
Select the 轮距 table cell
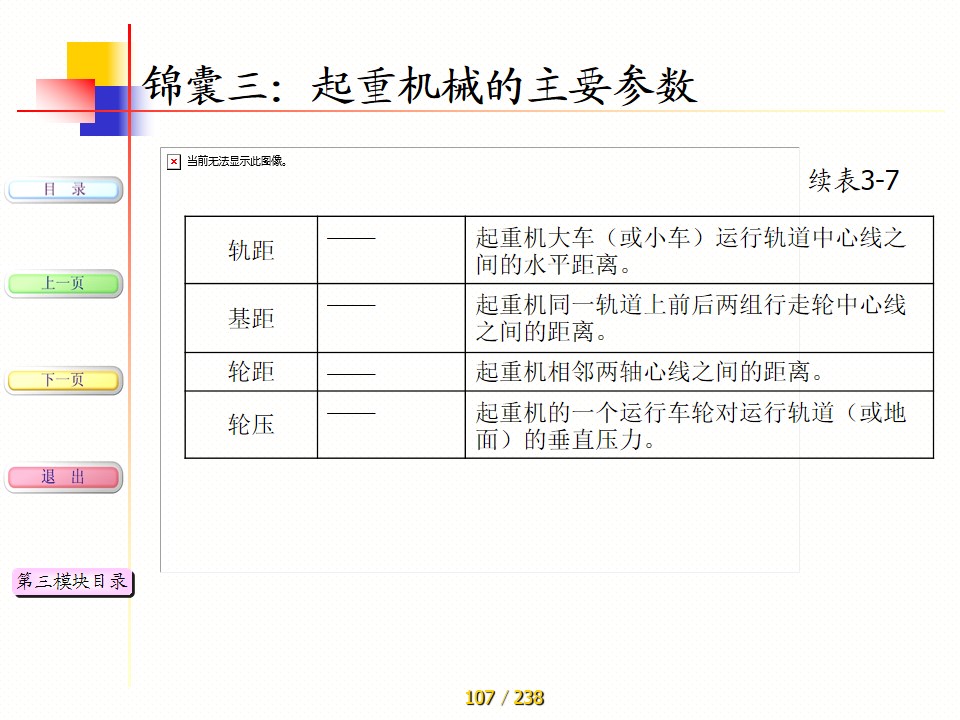point(251,372)
